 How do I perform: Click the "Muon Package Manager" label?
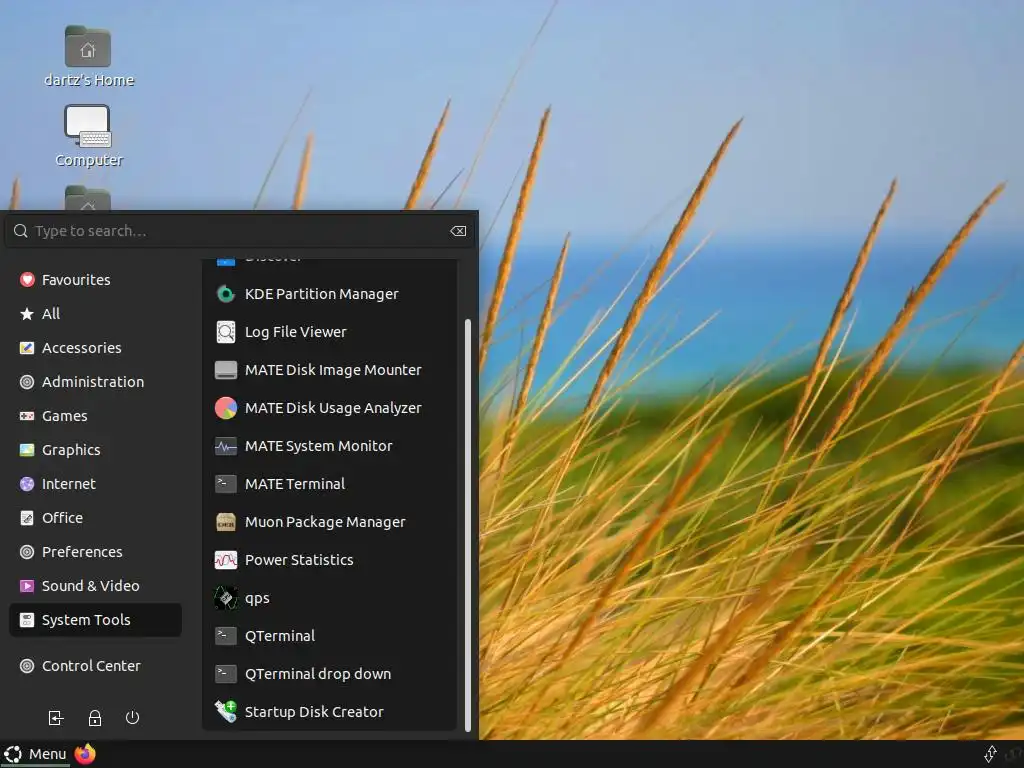pyautogui.click(x=325, y=522)
